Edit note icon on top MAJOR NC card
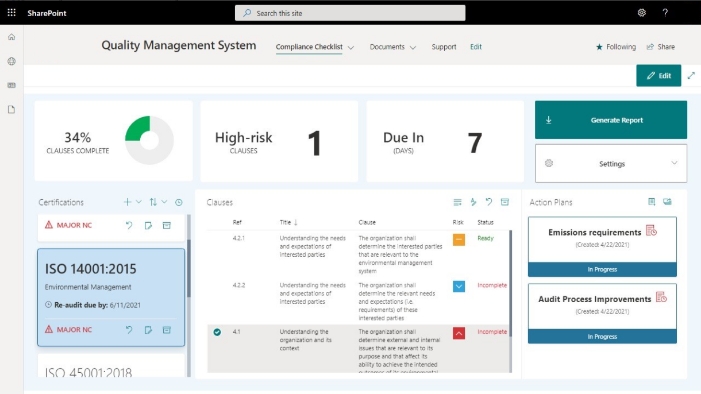This screenshot has width=701, height=394. pos(148,225)
